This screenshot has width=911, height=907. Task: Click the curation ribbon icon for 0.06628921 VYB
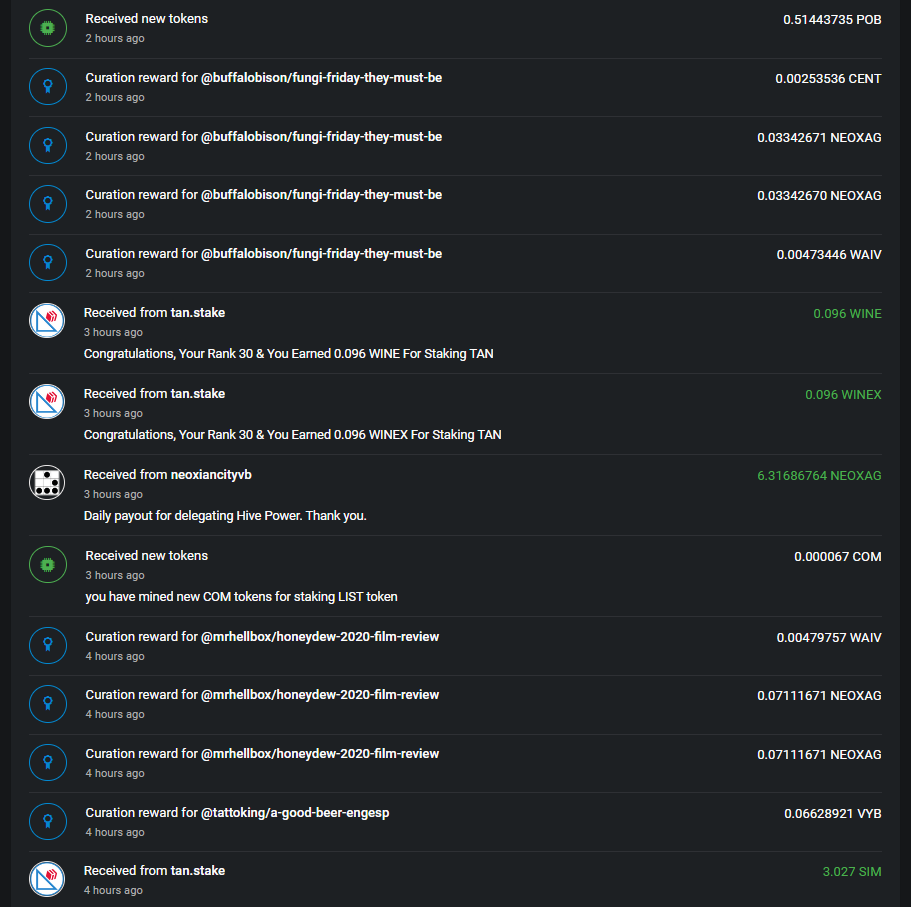click(x=48, y=822)
